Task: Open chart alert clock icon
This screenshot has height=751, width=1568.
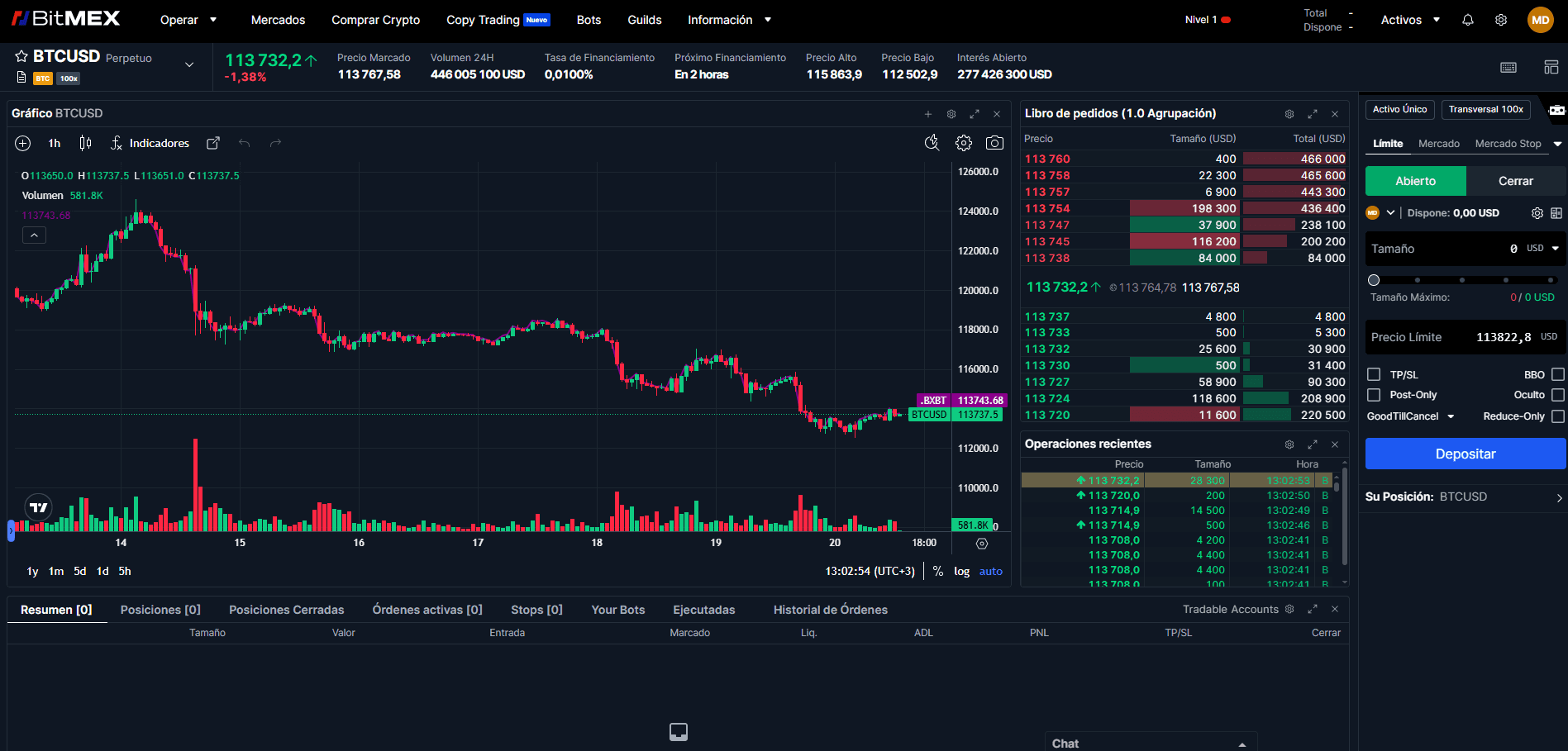Action: coord(932,143)
